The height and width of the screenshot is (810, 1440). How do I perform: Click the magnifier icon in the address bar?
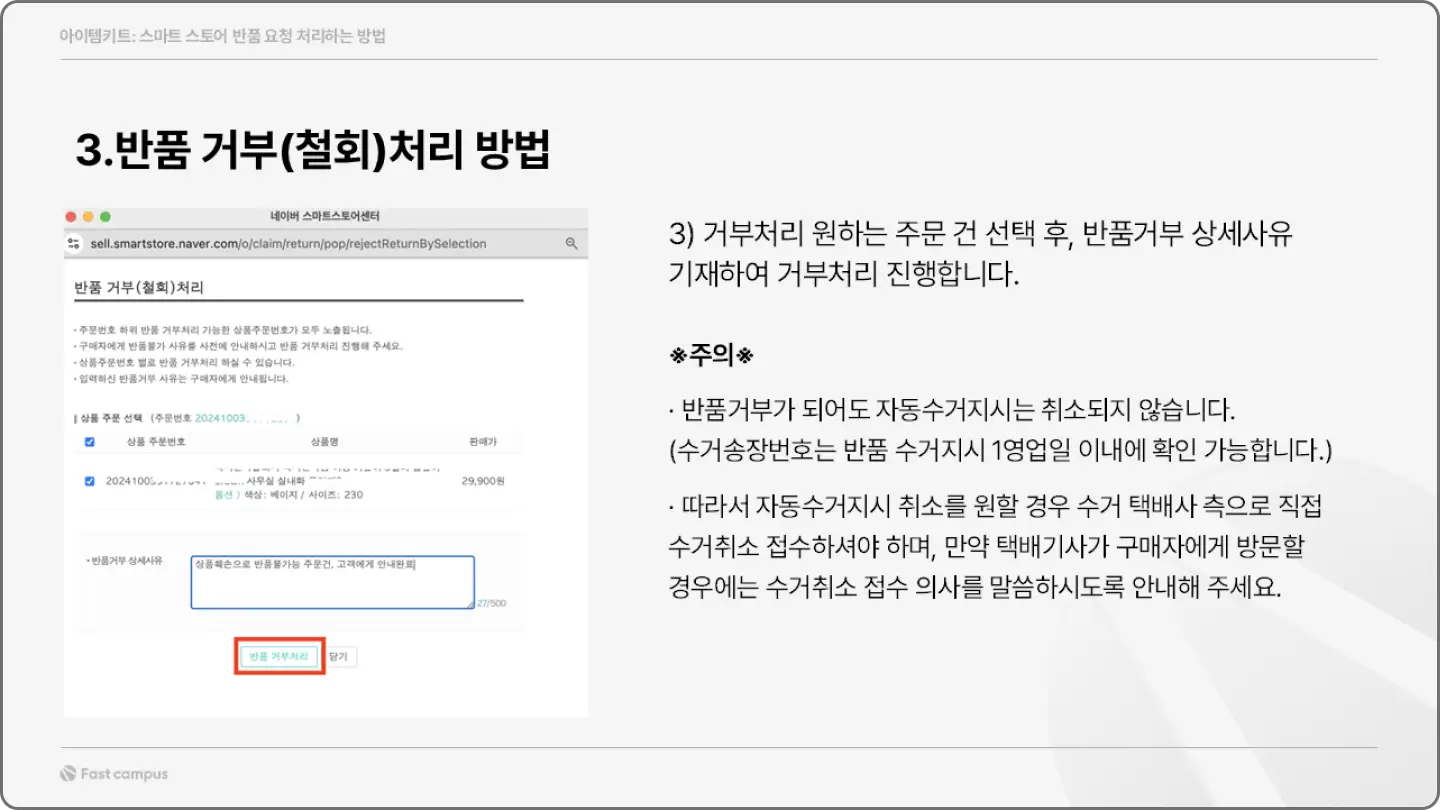click(x=572, y=243)
